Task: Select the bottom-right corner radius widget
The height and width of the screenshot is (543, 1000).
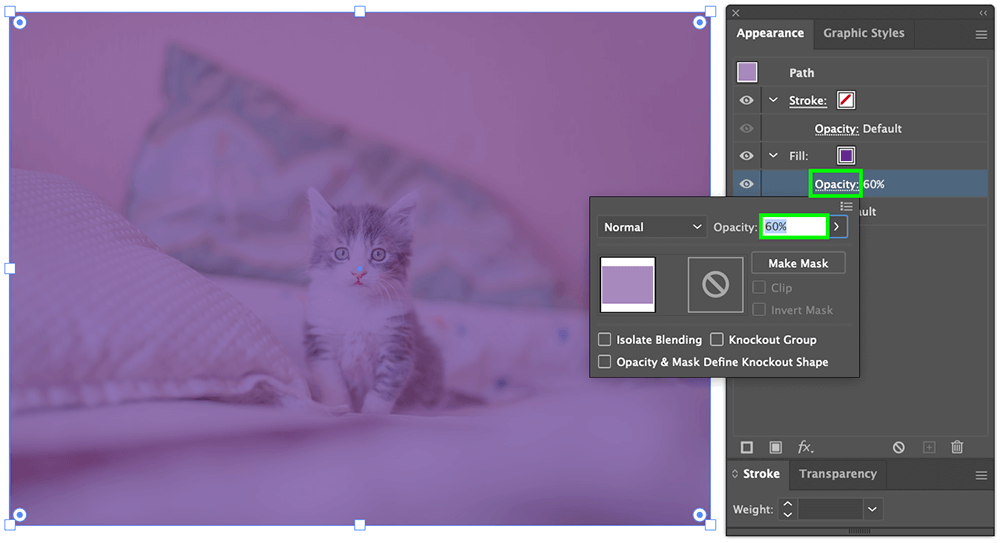Action: click(700, 514)
